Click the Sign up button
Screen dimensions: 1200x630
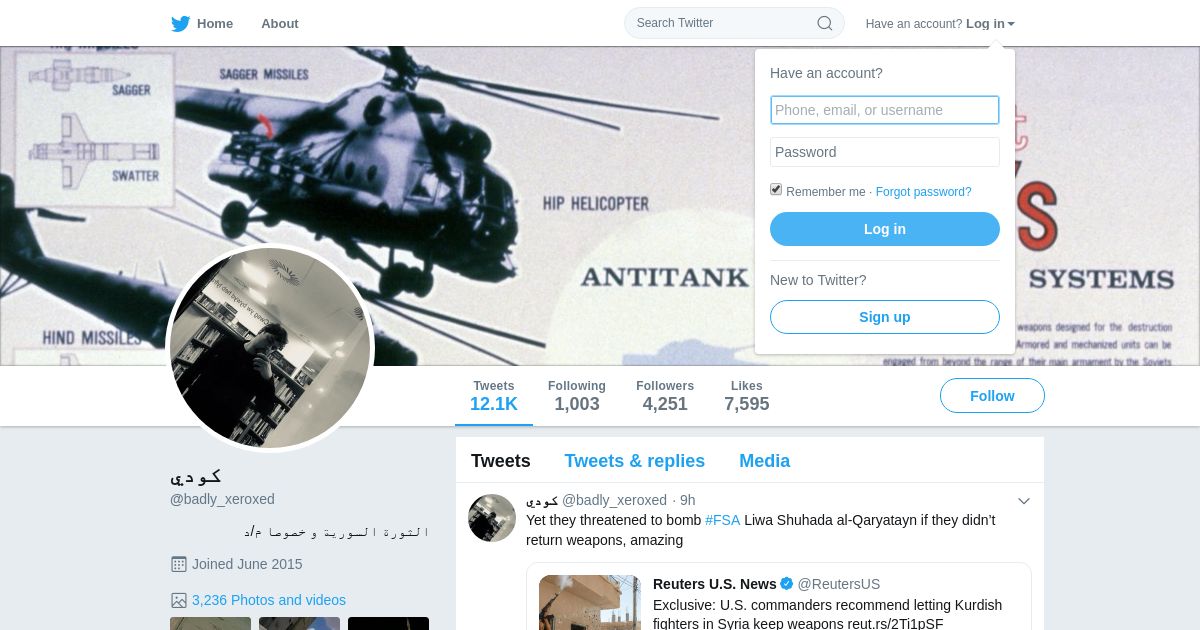point(885,317)
